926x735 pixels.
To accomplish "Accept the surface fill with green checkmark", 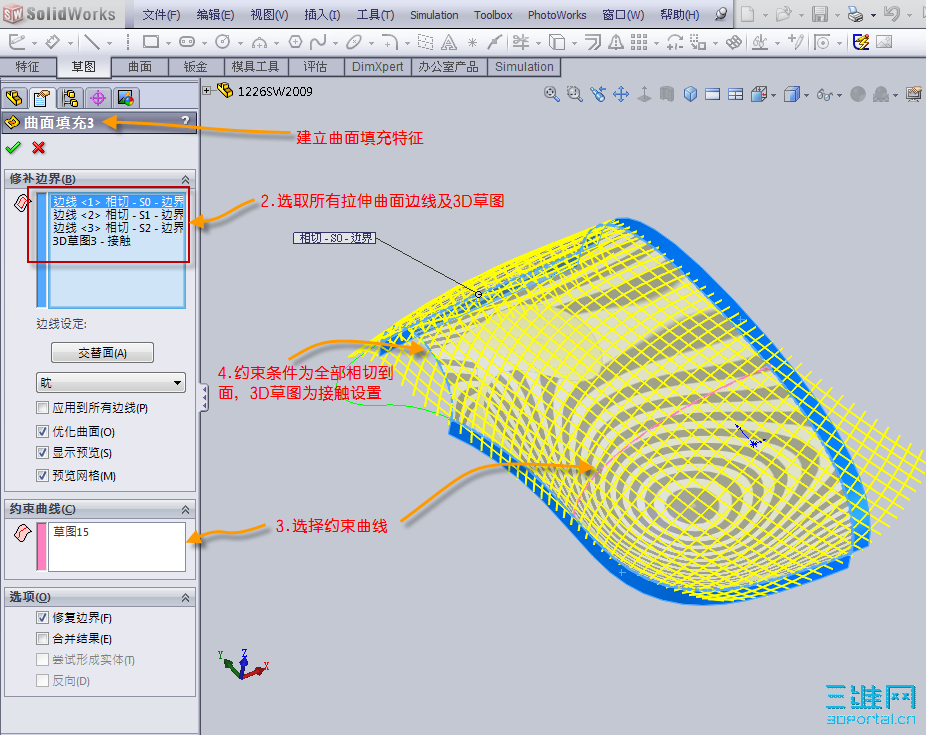I will 13,148.
